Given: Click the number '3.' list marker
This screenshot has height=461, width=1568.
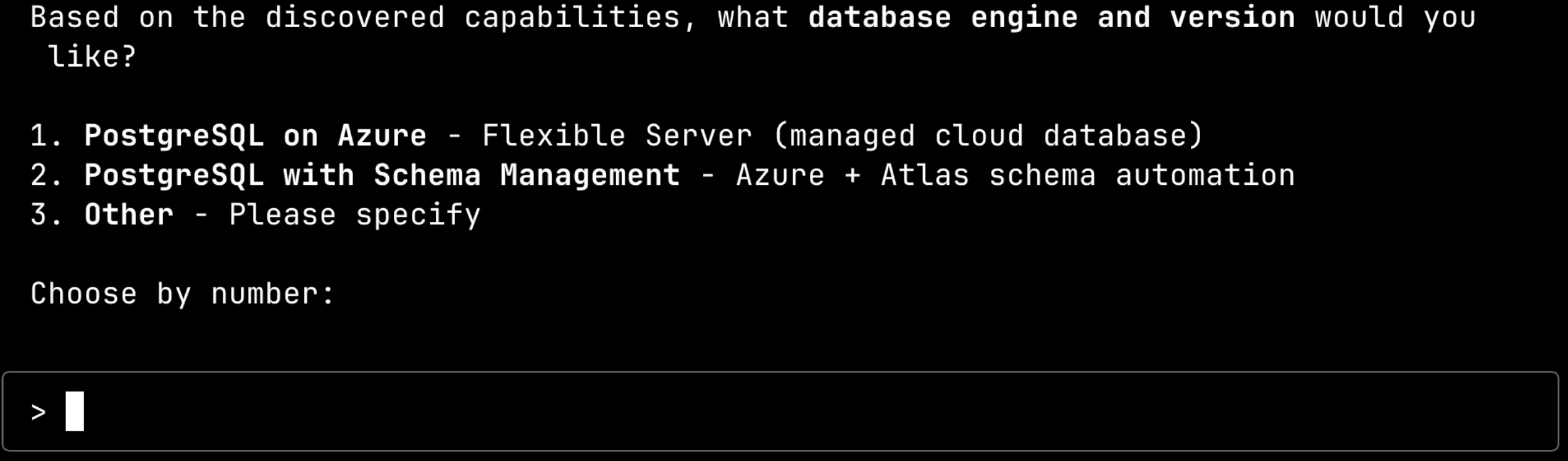Looking at the screenshot, I should [x=46, y=215].
